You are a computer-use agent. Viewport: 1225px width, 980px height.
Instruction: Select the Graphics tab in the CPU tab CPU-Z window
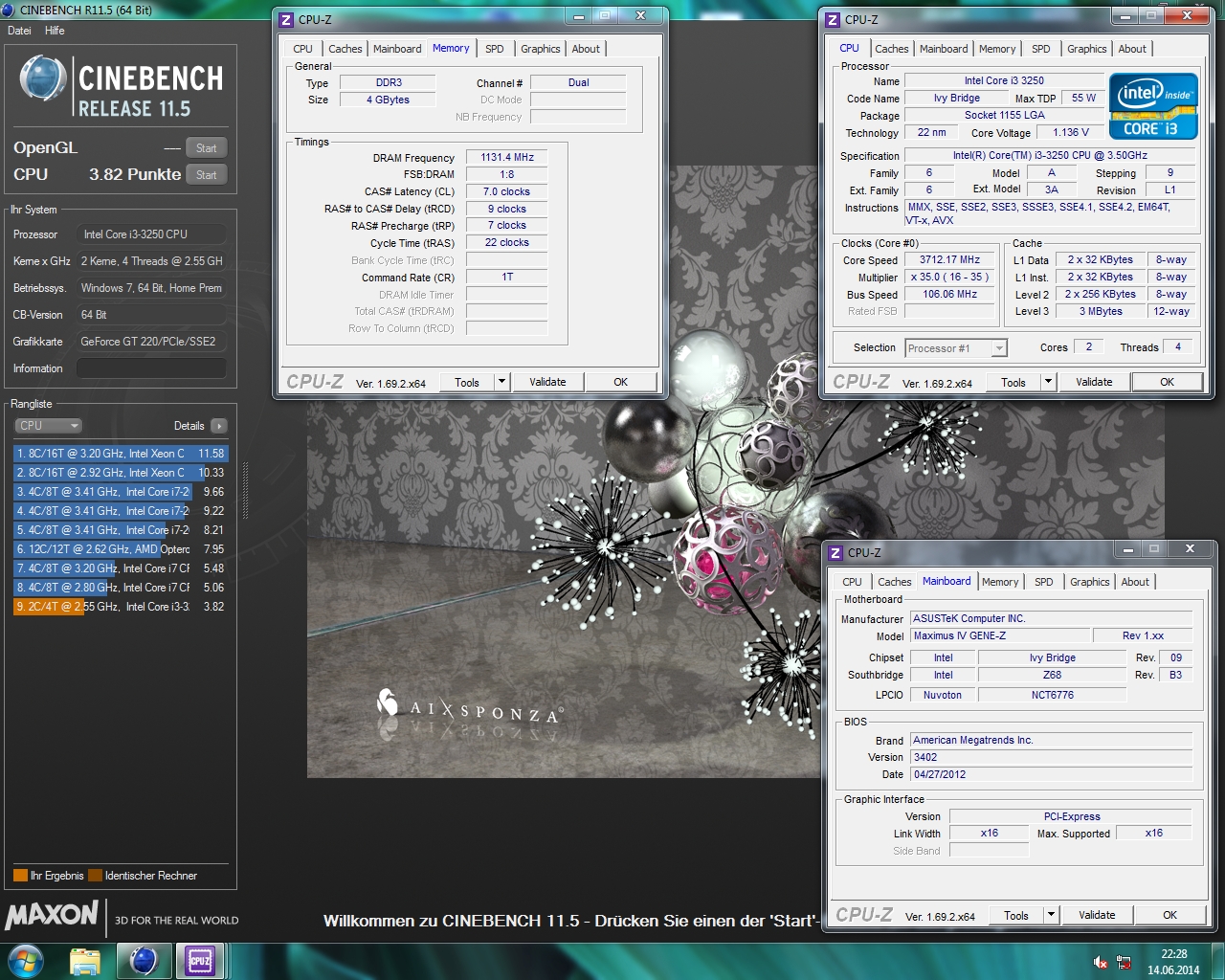click(x=1086, y=49)
